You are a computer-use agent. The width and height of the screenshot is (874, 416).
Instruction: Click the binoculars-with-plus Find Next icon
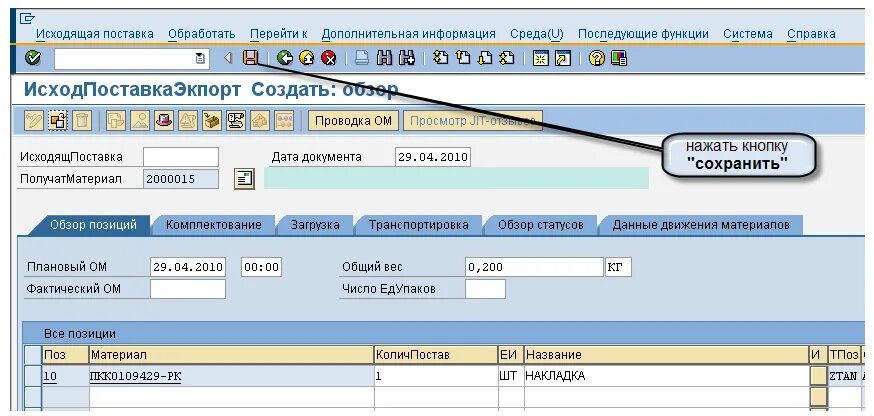pos(407,58)
